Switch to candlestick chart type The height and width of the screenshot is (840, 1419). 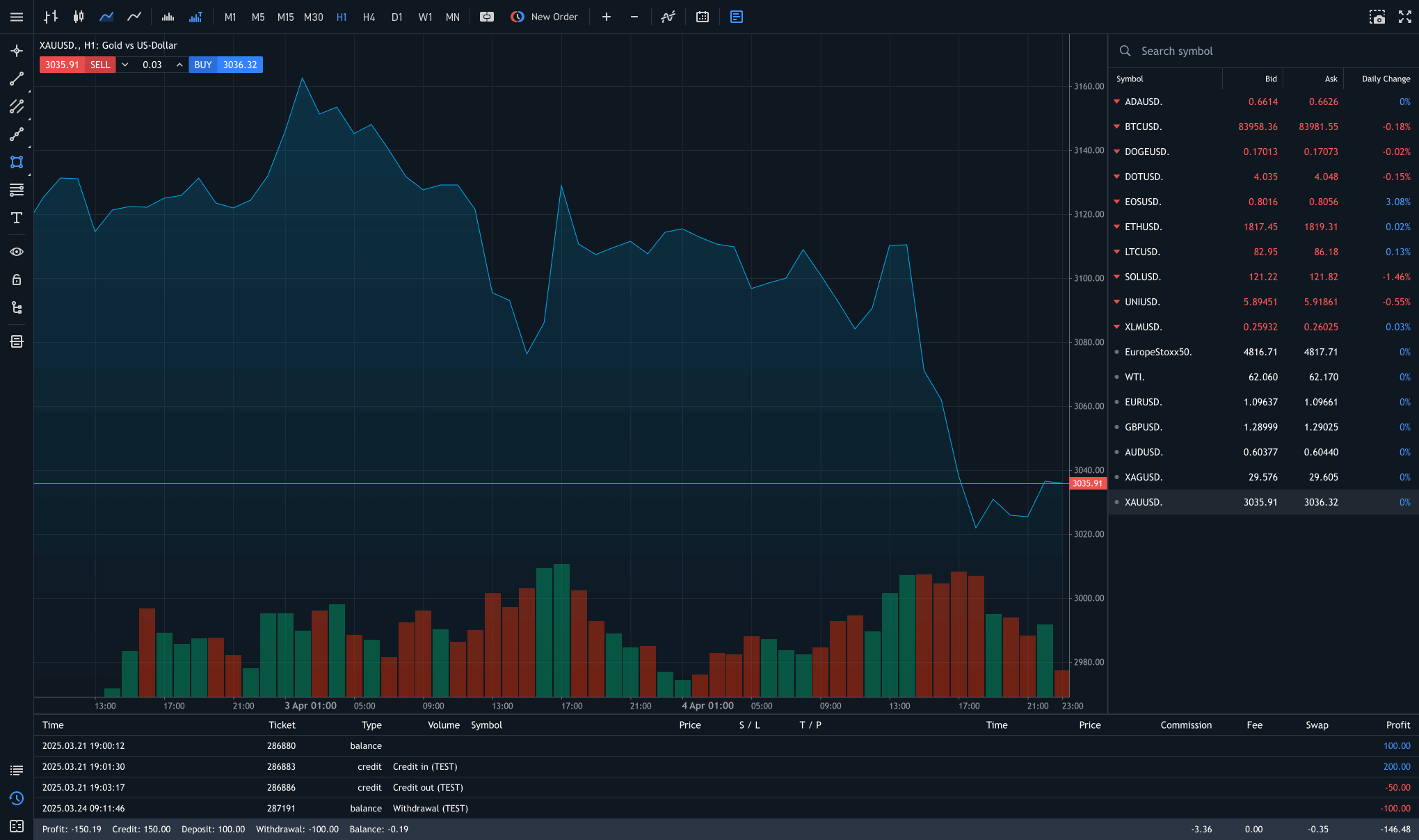(x=79, y=17)
